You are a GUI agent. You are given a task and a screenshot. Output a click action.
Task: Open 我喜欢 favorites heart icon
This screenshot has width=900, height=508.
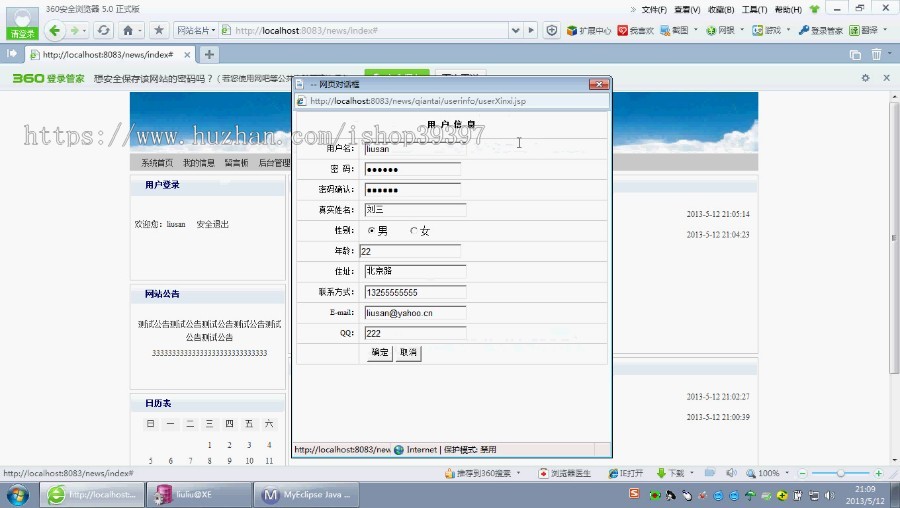click(635, 30)
